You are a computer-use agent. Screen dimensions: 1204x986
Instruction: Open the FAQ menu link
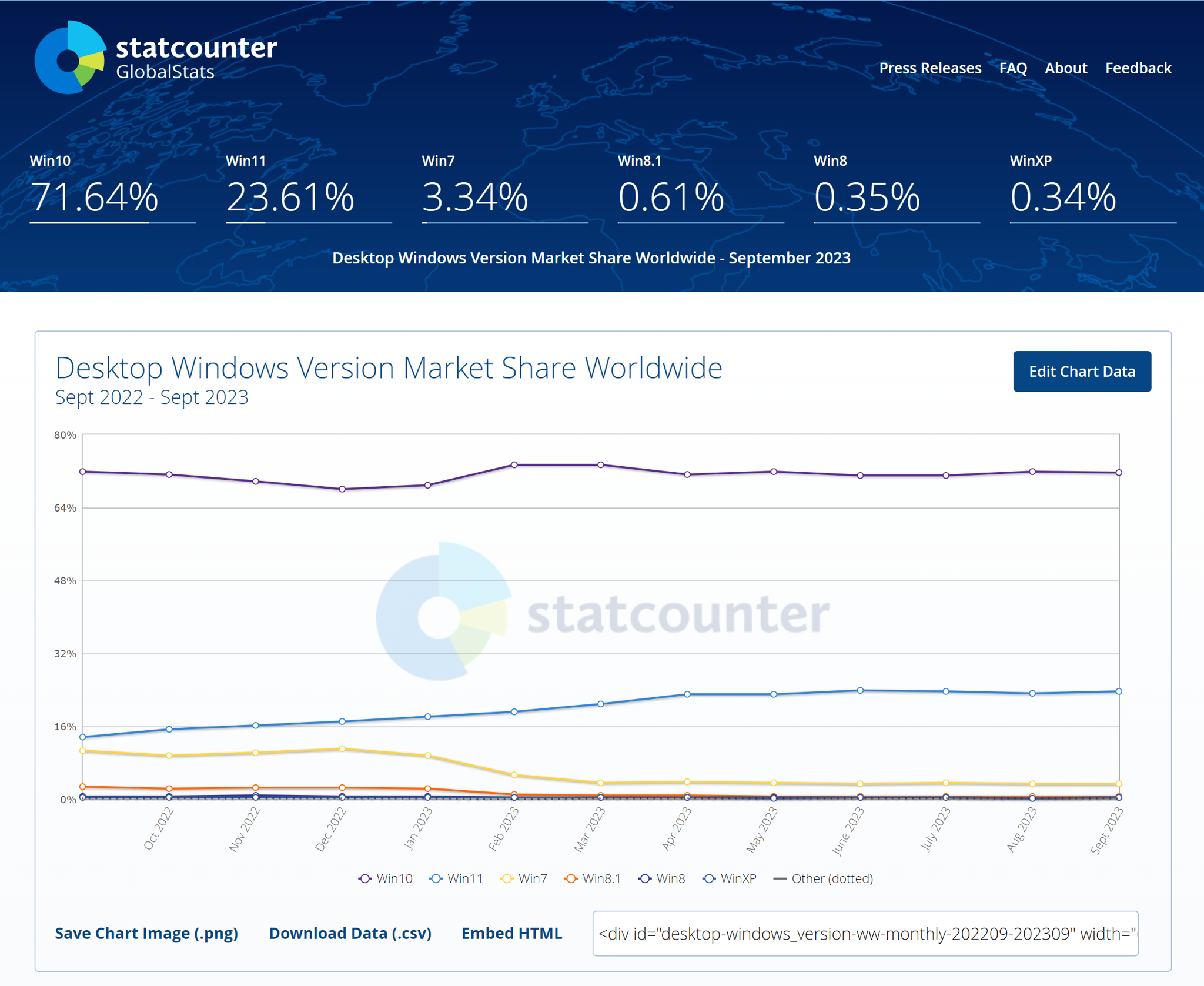[1013, 68]
